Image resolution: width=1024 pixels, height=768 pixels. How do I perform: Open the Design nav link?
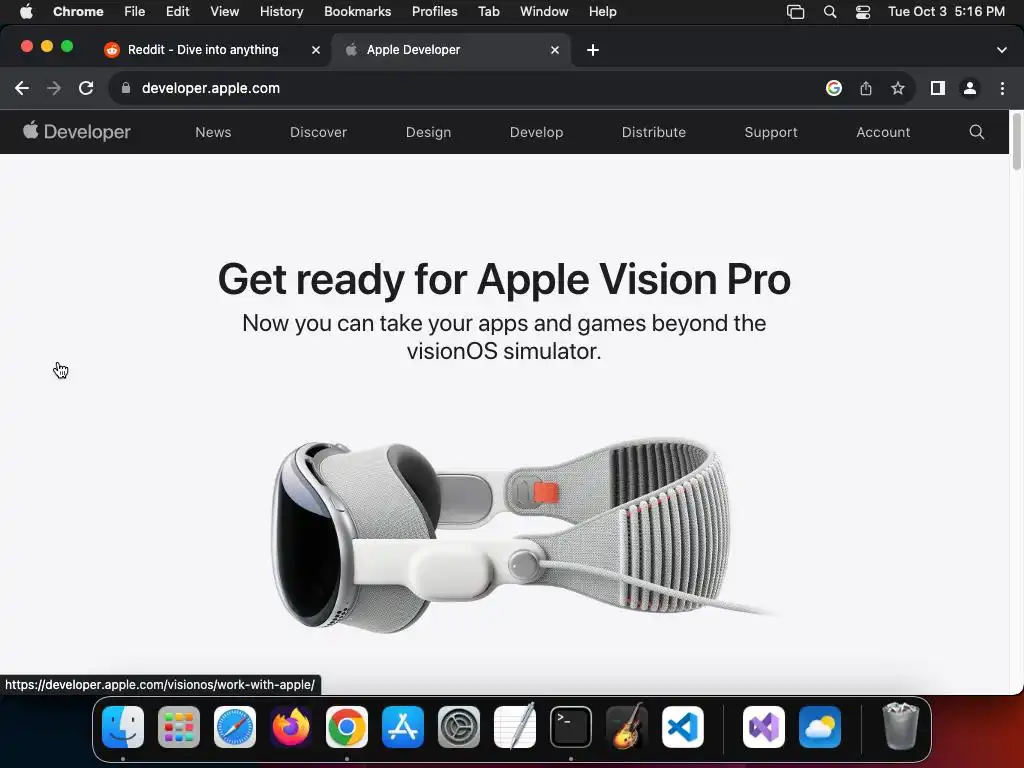(x=428, y=132)
